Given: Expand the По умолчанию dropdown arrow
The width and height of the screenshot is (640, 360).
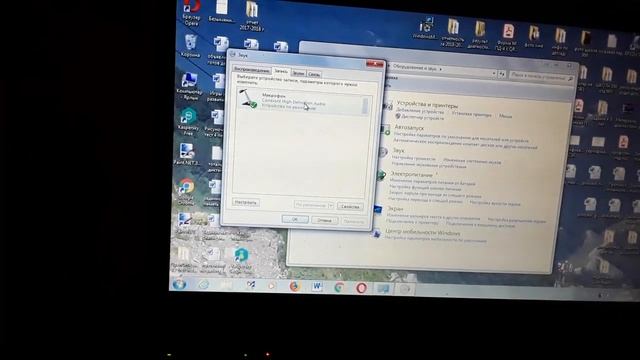Looking at the screenshot, I should click(330, 205).
